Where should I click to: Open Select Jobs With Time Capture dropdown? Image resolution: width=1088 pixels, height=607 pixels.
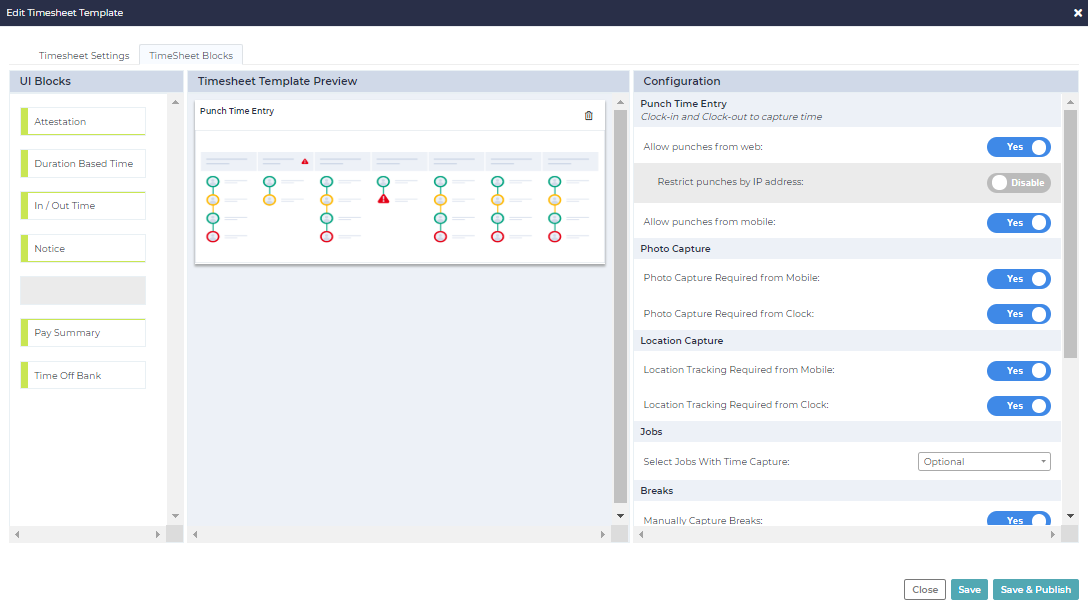click(x=984, y=462)
